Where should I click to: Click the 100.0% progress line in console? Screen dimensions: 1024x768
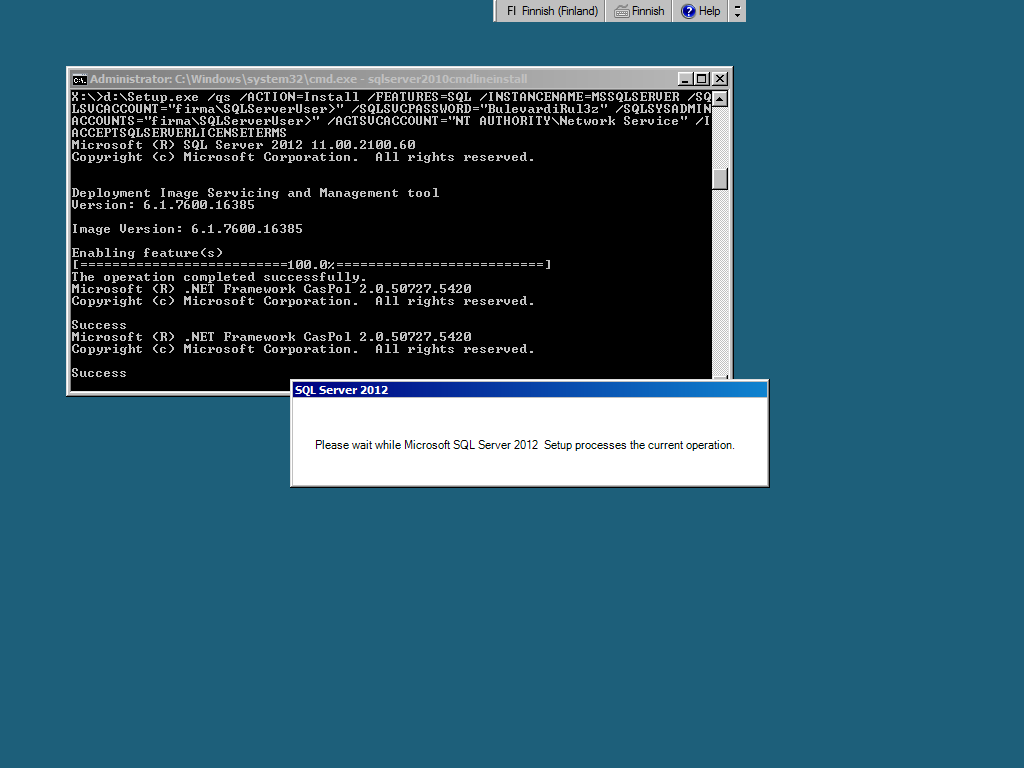tap(311, 265)
